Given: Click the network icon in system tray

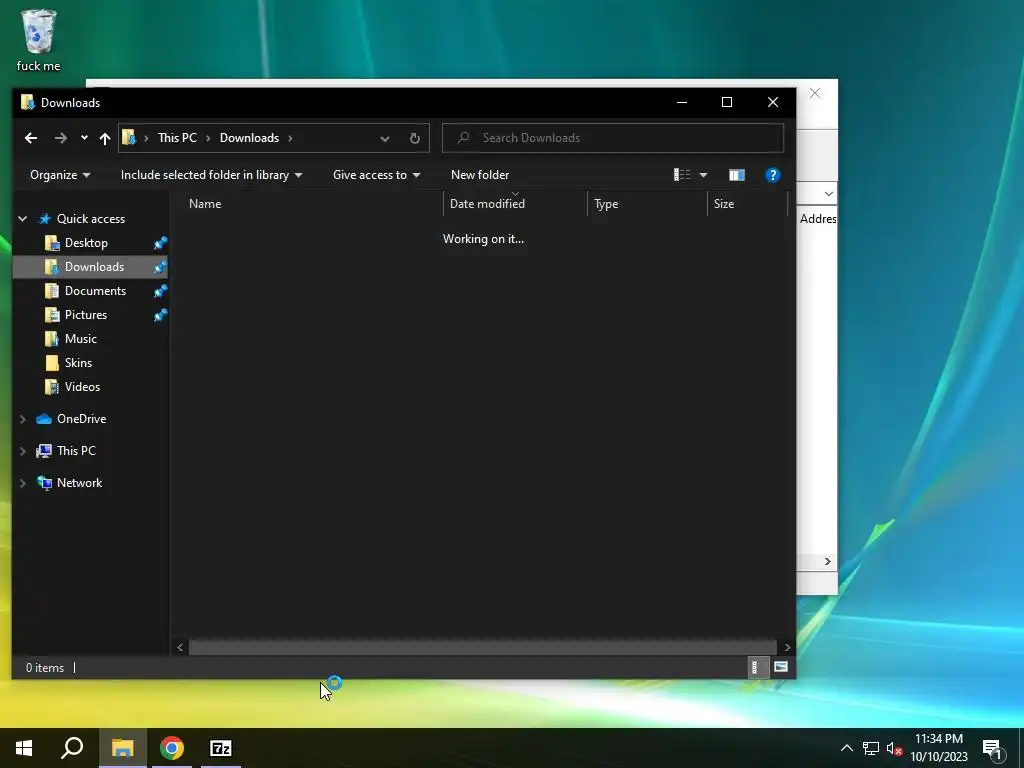Looking at the screenshot, I should click(x=871, y=748).
